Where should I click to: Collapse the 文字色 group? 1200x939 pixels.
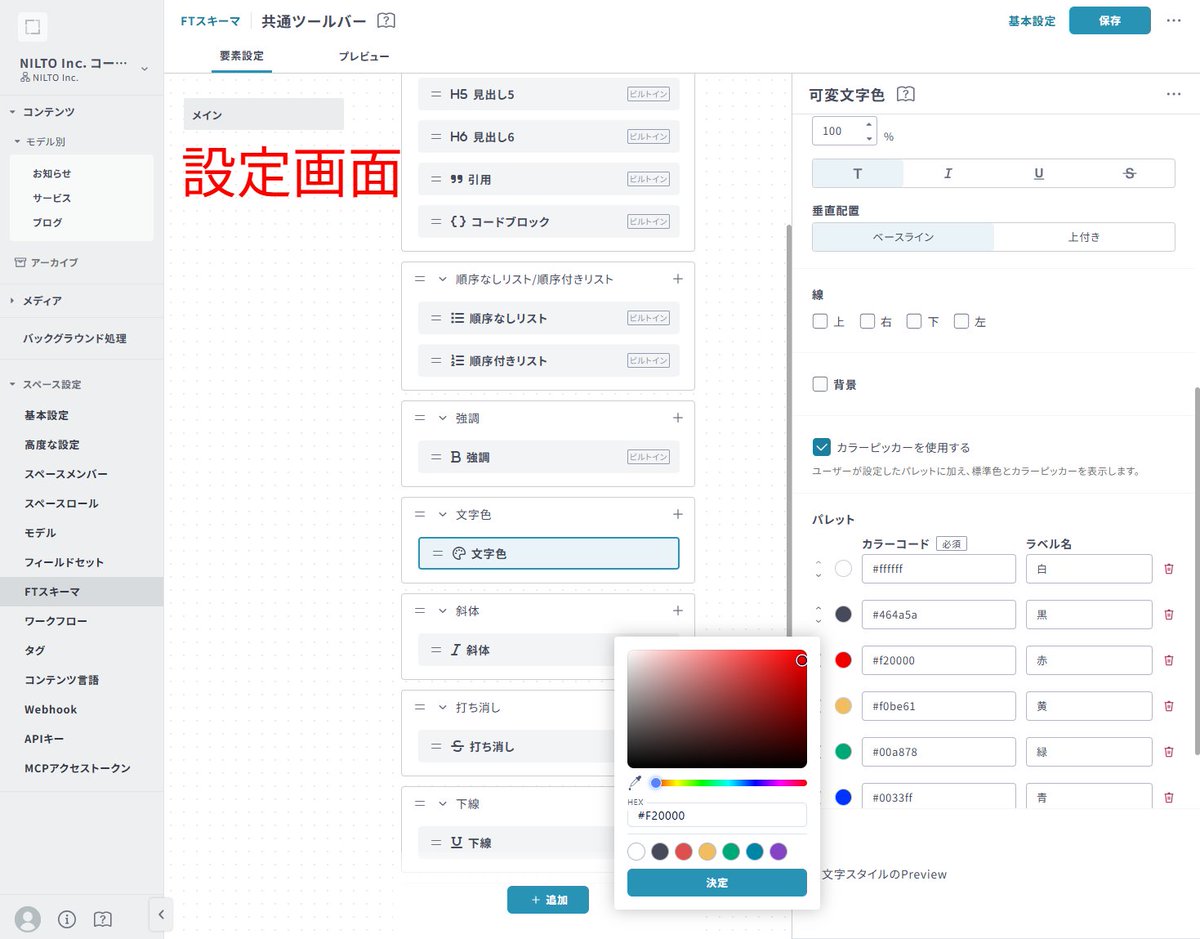442,514
